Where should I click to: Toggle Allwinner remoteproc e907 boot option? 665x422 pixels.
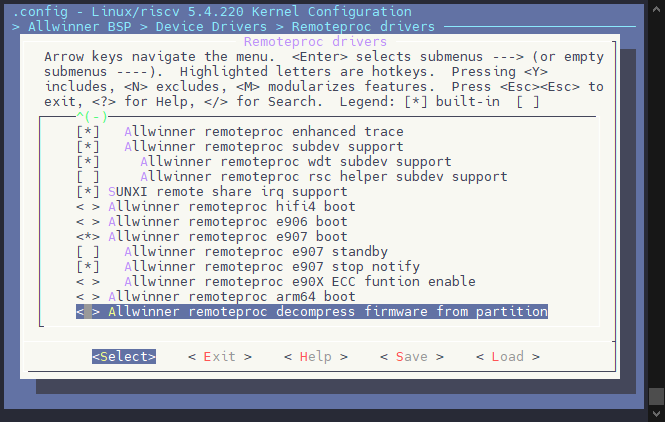coord(88,237)
